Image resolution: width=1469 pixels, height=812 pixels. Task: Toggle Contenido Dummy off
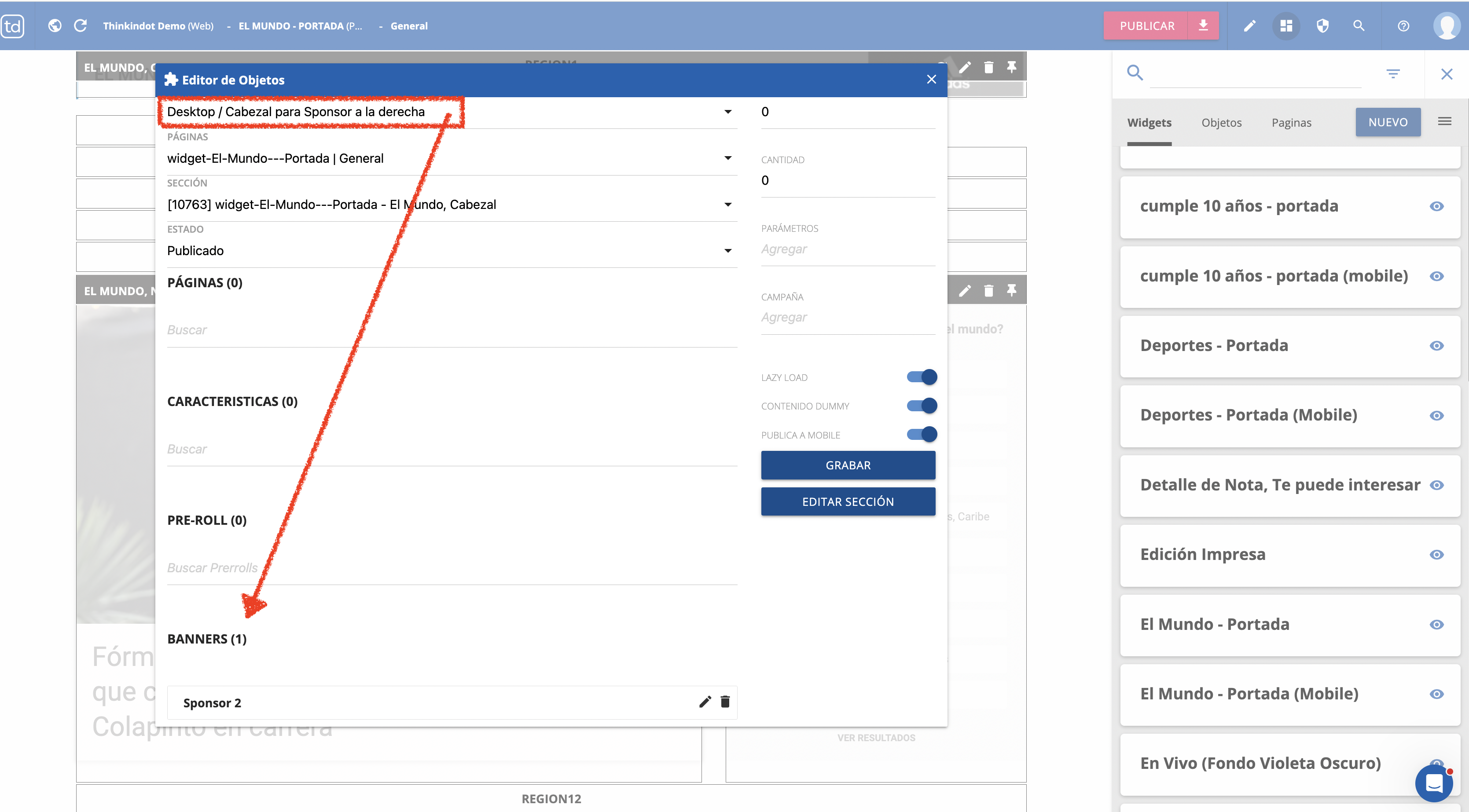(x=922, y=406)
